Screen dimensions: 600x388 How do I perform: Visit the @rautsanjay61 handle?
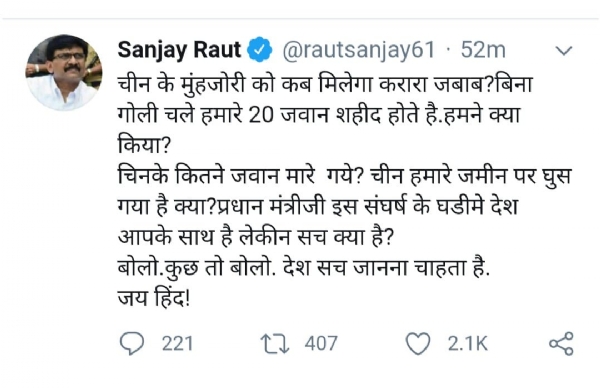[359, 50]
